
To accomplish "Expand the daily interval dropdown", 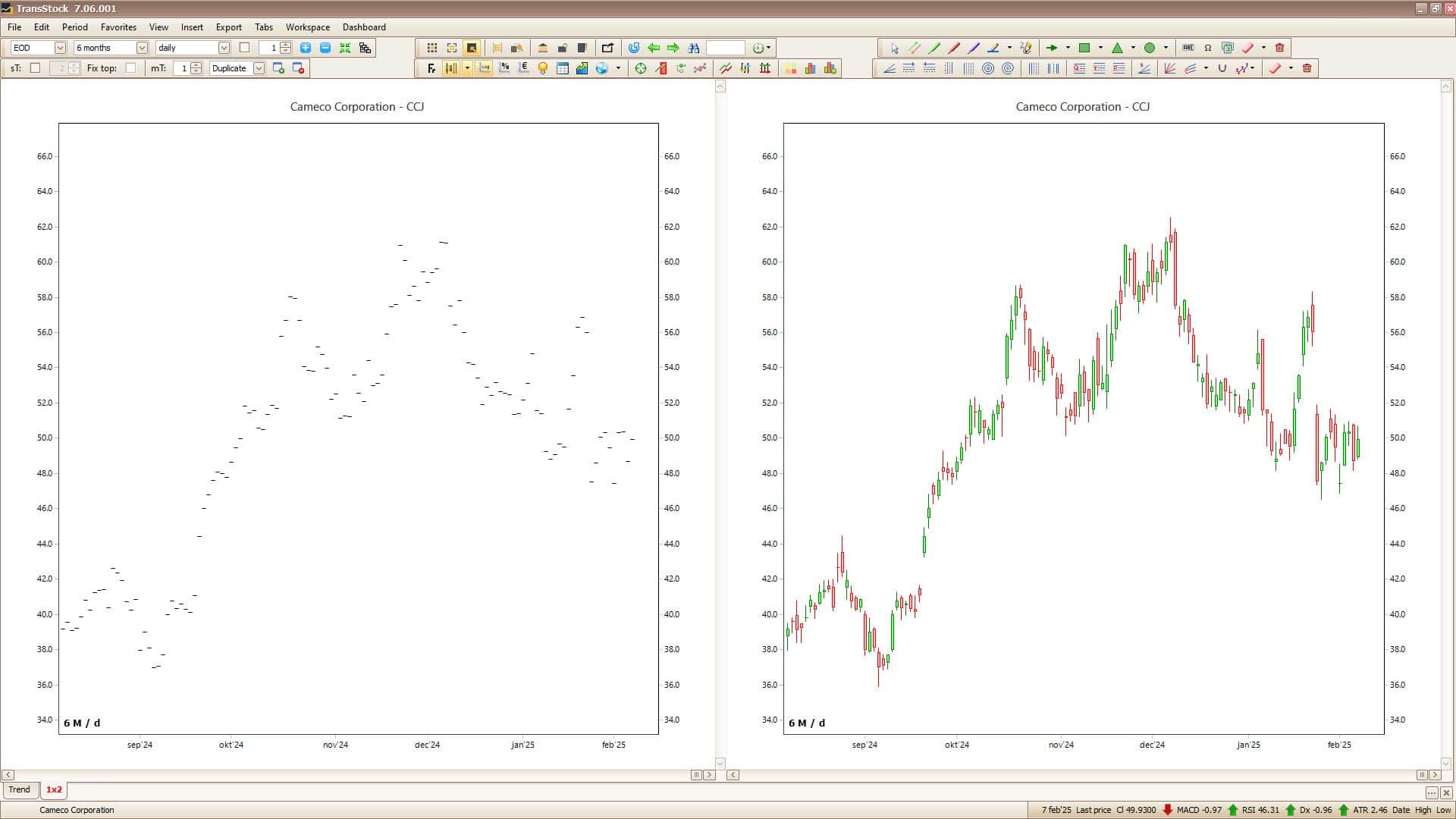I will pos(224,48).
